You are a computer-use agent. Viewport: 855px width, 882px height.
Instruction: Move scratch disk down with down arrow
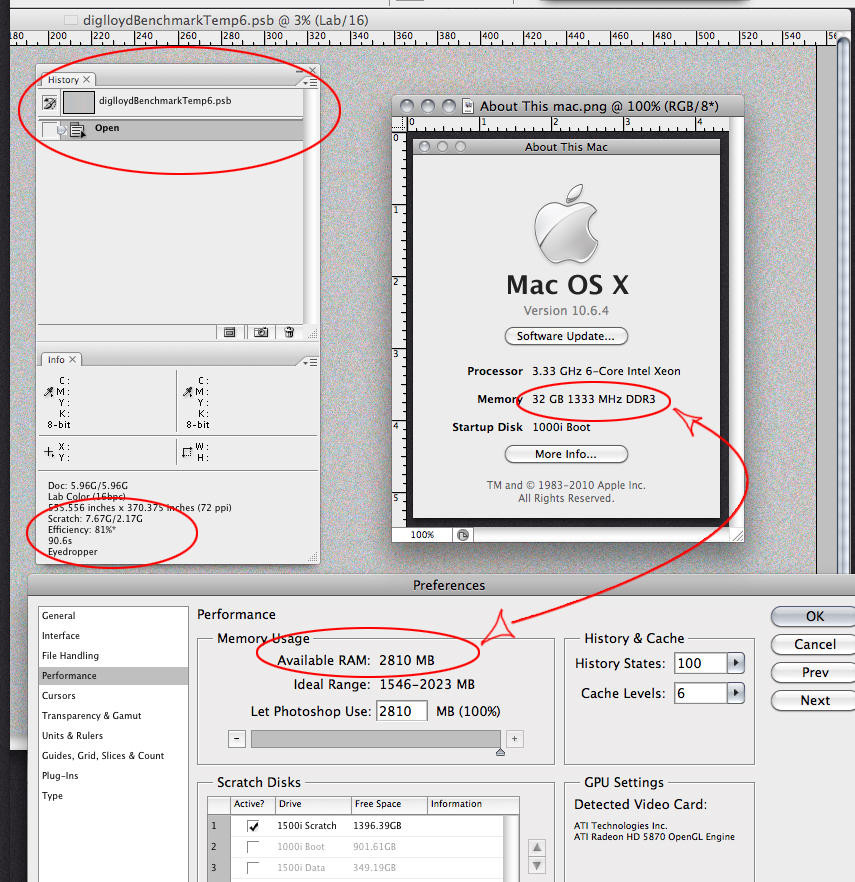(537, 866)
